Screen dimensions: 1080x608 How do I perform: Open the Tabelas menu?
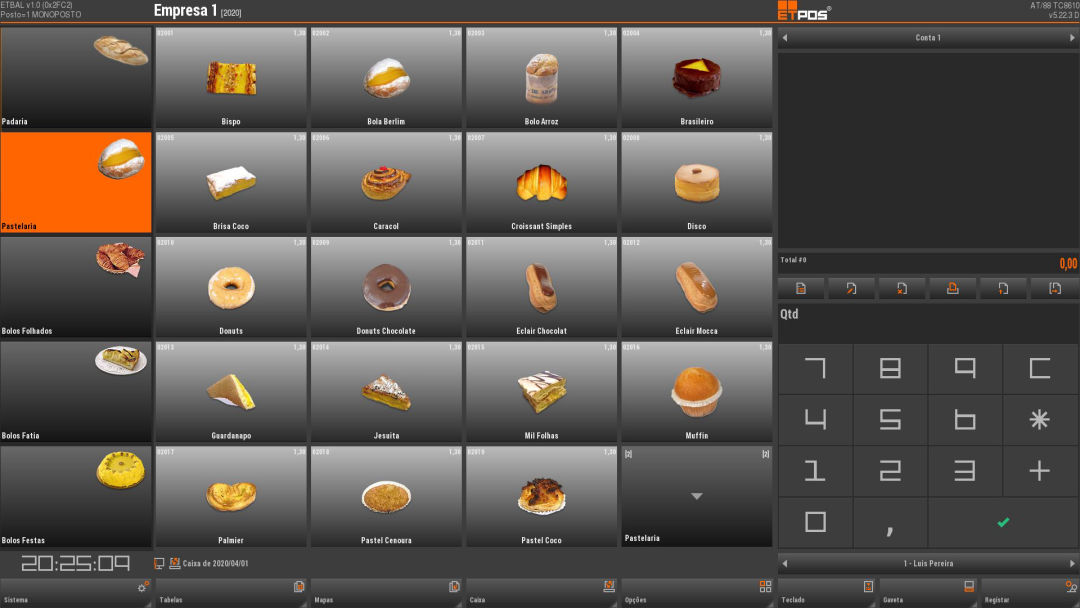tap(231, 593)
